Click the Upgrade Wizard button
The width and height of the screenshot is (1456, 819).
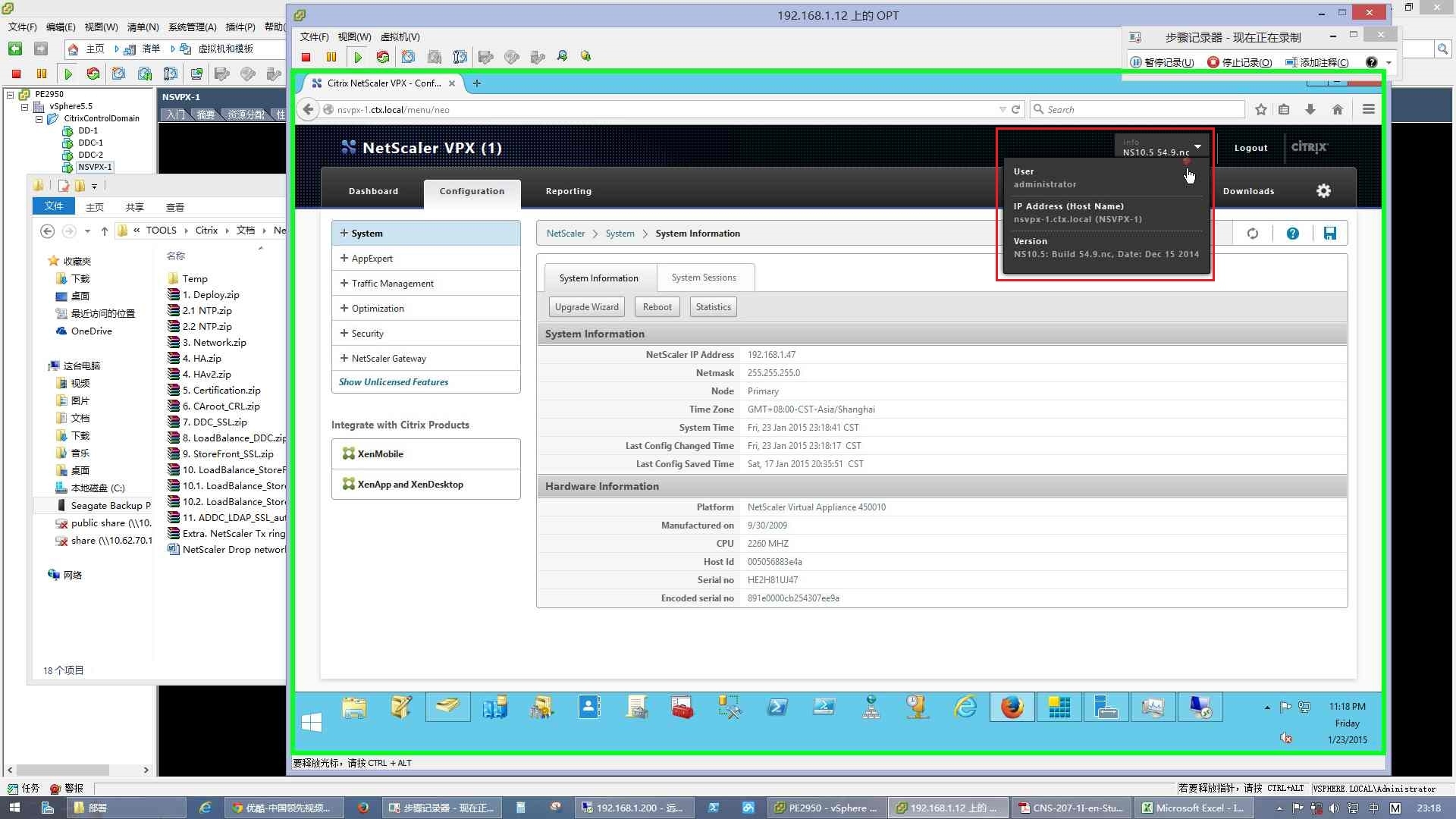pyautogui.click(x=586, y=307)
